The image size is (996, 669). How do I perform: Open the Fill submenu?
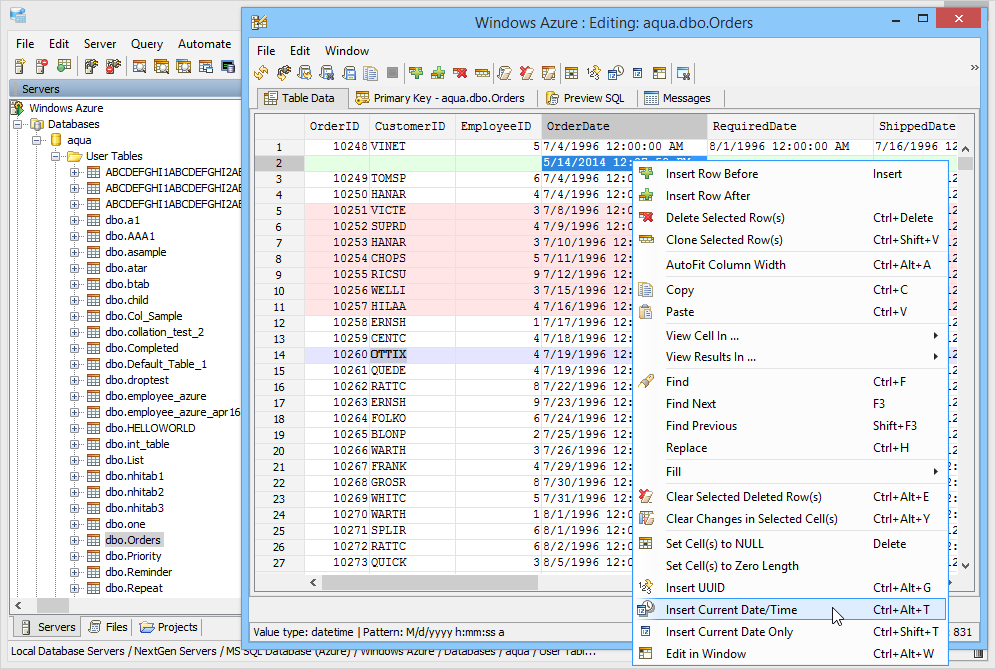tap(790, 471)
